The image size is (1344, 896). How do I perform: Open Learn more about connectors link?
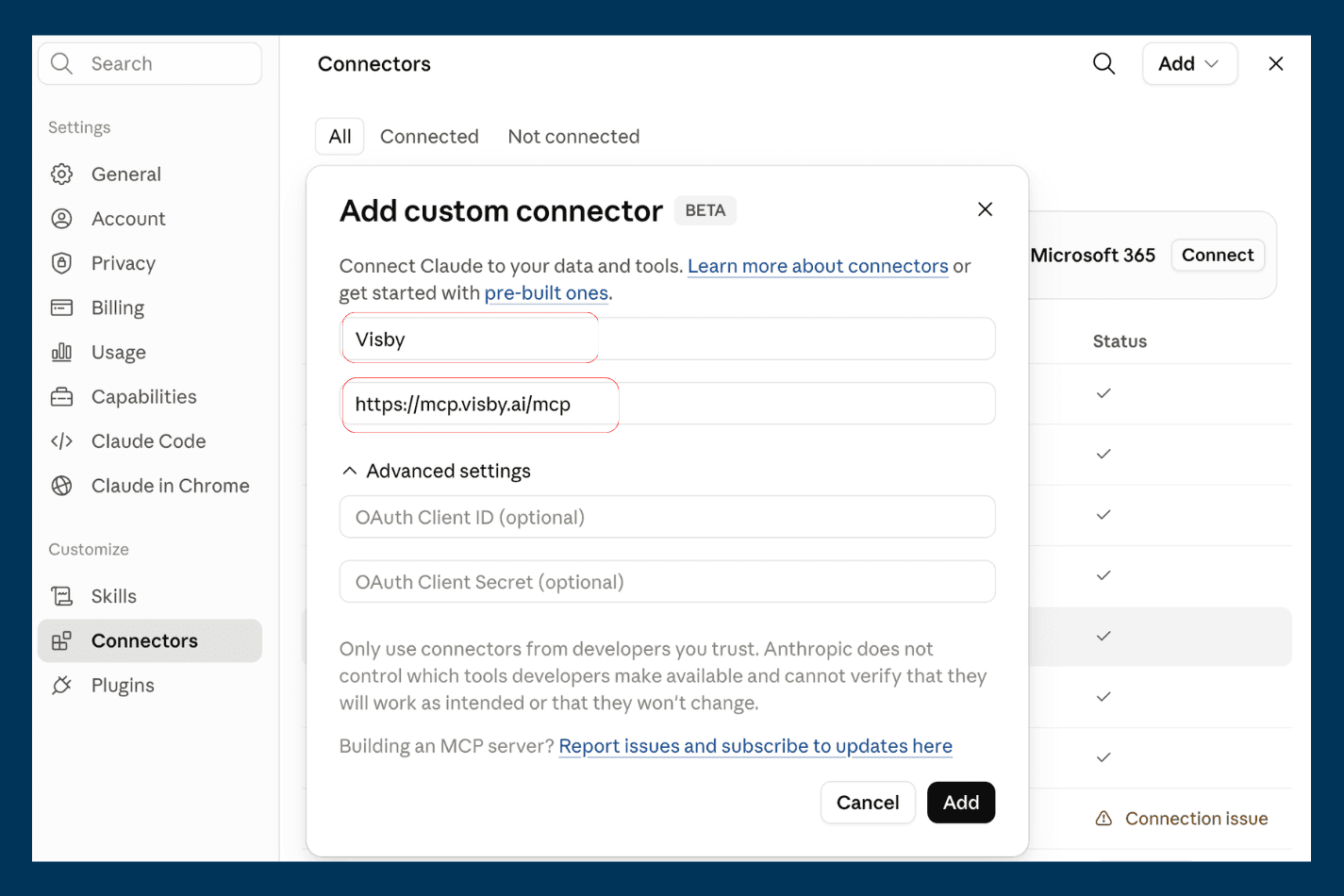[818, 266]
